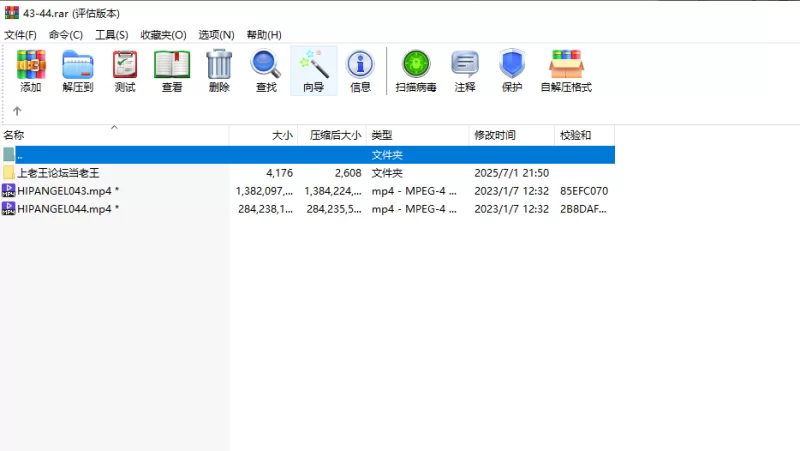The image size is (800, 451).
Task: Click the 查看 (View) book icon
Action: click(172, 65)
